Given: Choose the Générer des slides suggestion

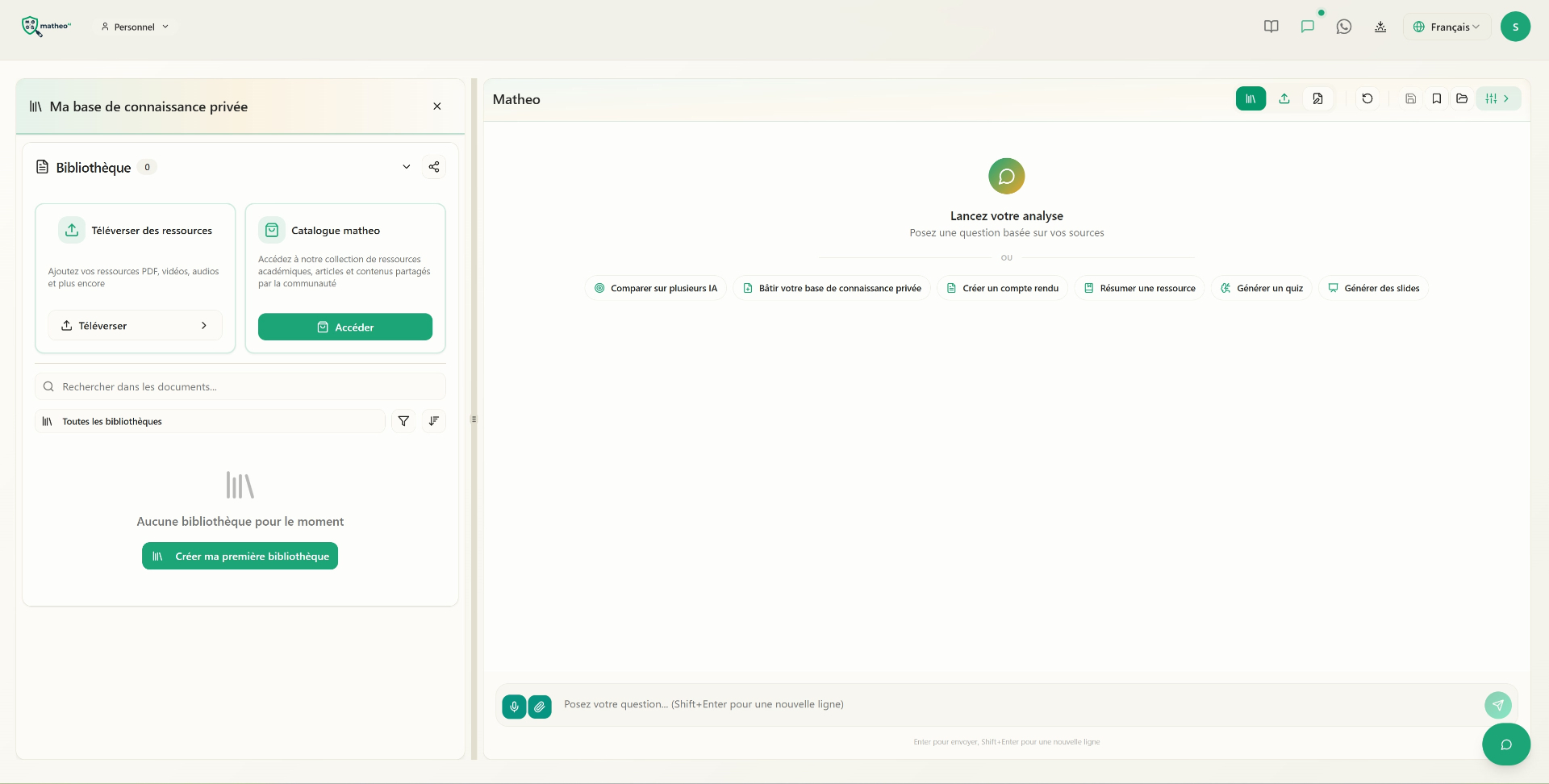Looking at the screenshot, I should pos(1374,288).
